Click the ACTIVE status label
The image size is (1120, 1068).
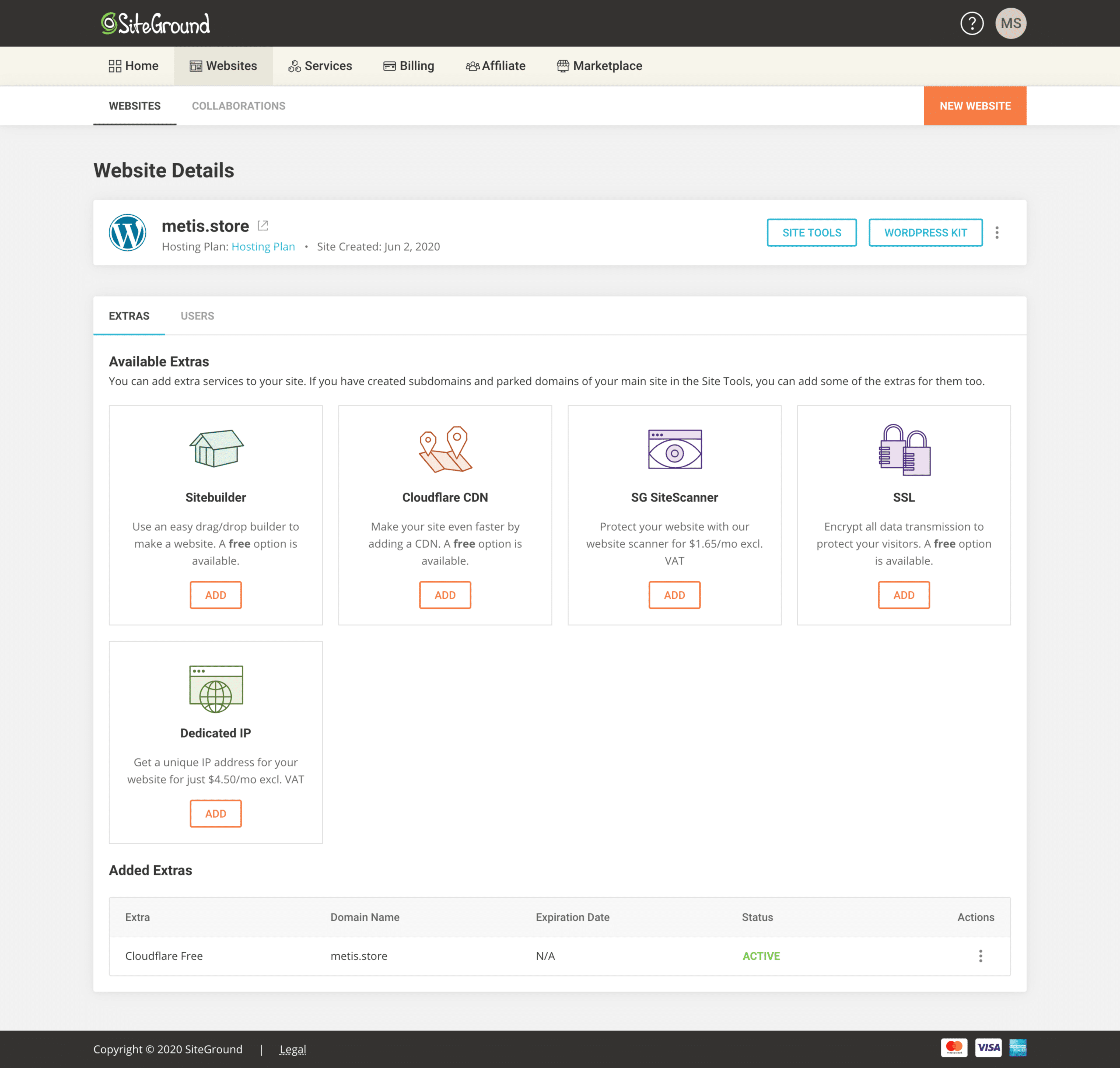761,956
